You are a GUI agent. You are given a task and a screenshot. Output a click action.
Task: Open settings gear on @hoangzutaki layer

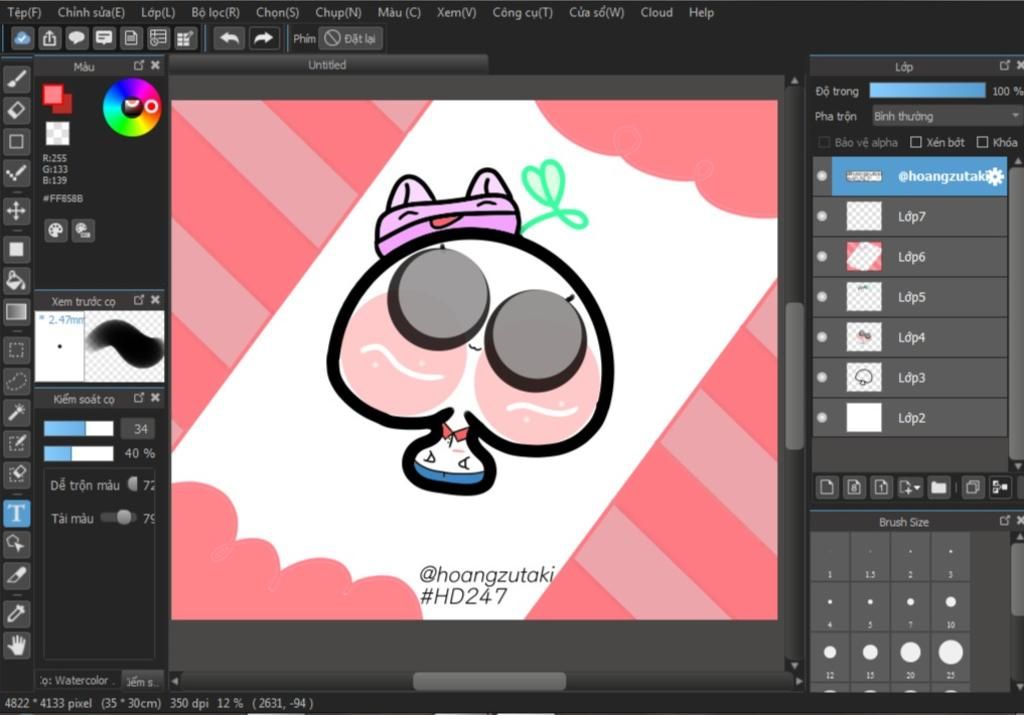pos(994,176)
